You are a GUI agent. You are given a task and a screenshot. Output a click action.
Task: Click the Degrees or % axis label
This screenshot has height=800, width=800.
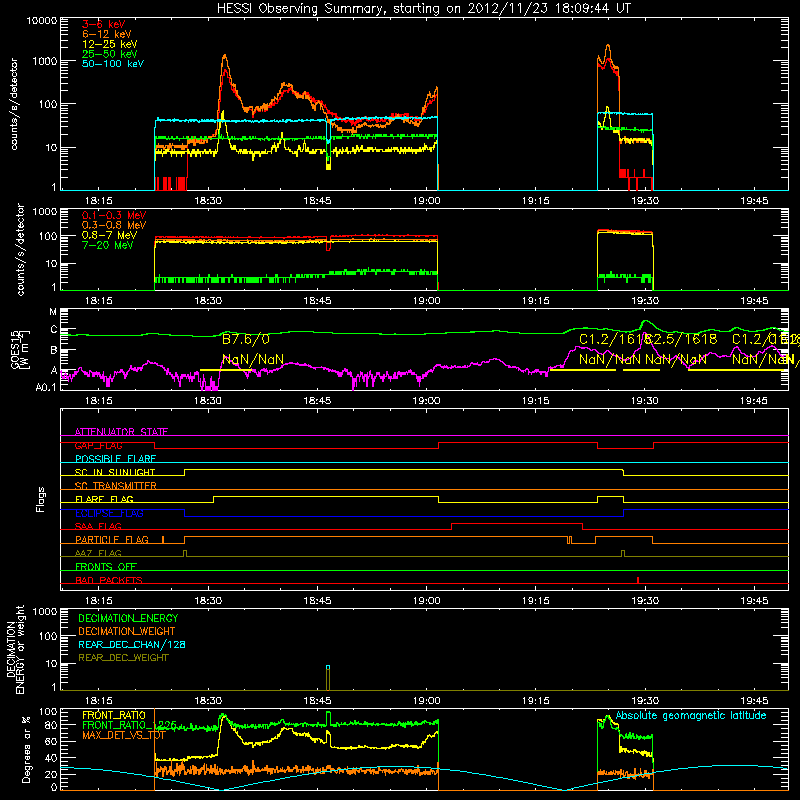(x=26, y=749)
